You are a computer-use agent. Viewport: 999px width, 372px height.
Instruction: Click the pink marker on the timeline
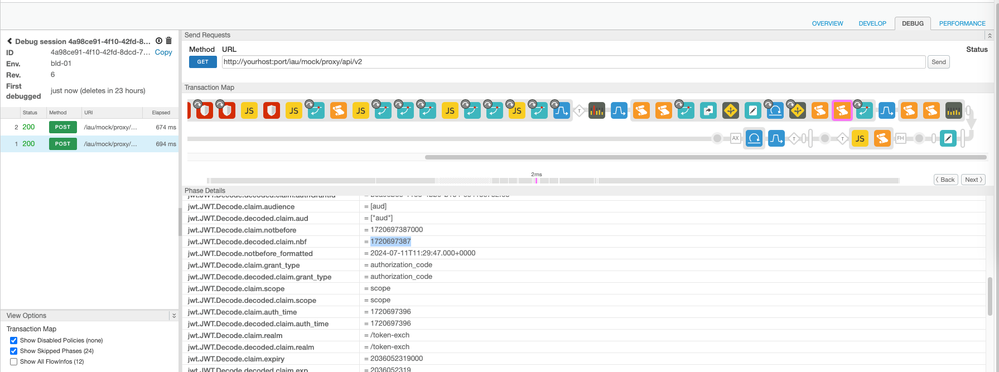(x=536, y=181)
